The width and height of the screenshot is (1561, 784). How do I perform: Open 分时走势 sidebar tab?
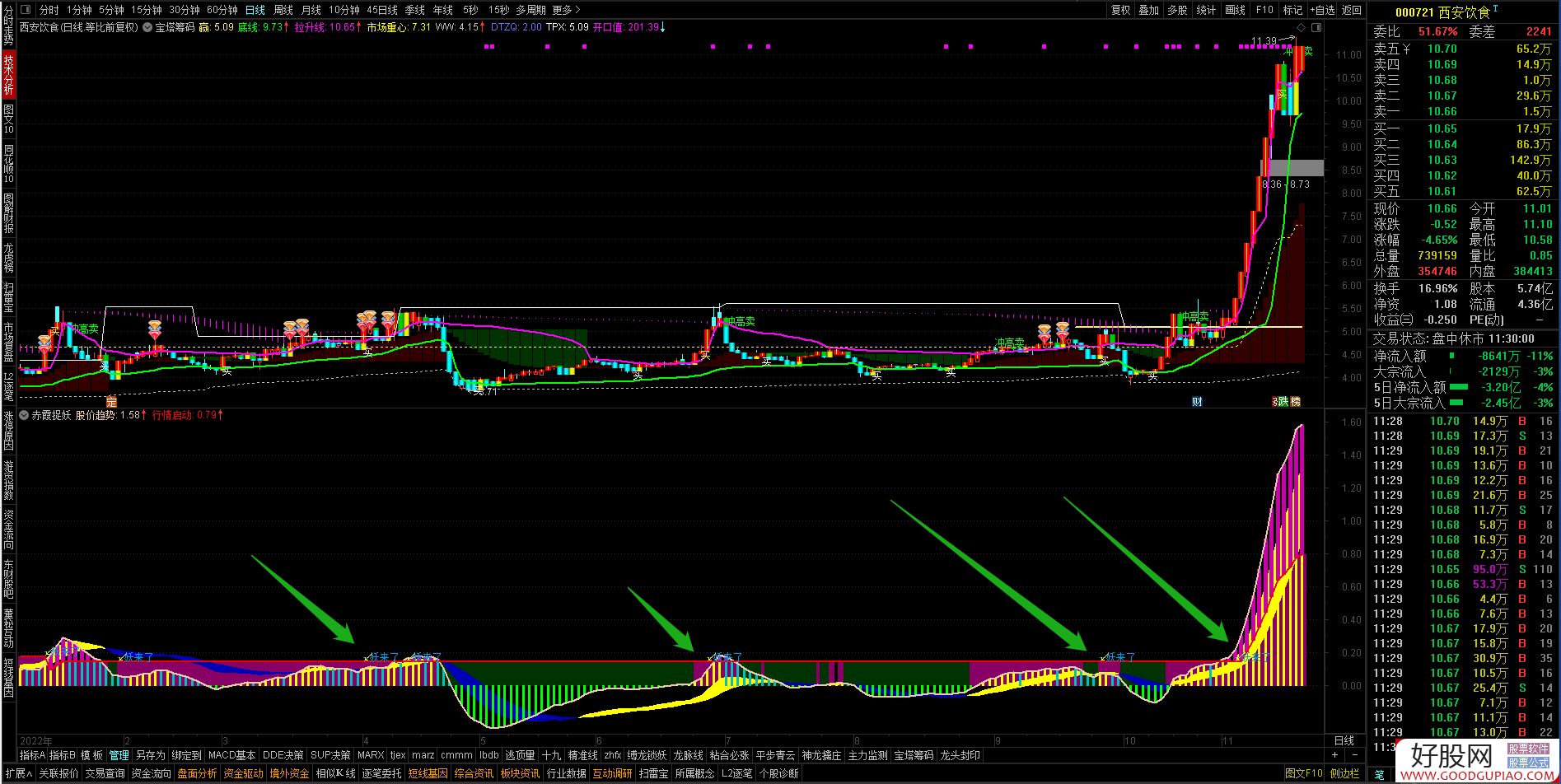[8, 26]
